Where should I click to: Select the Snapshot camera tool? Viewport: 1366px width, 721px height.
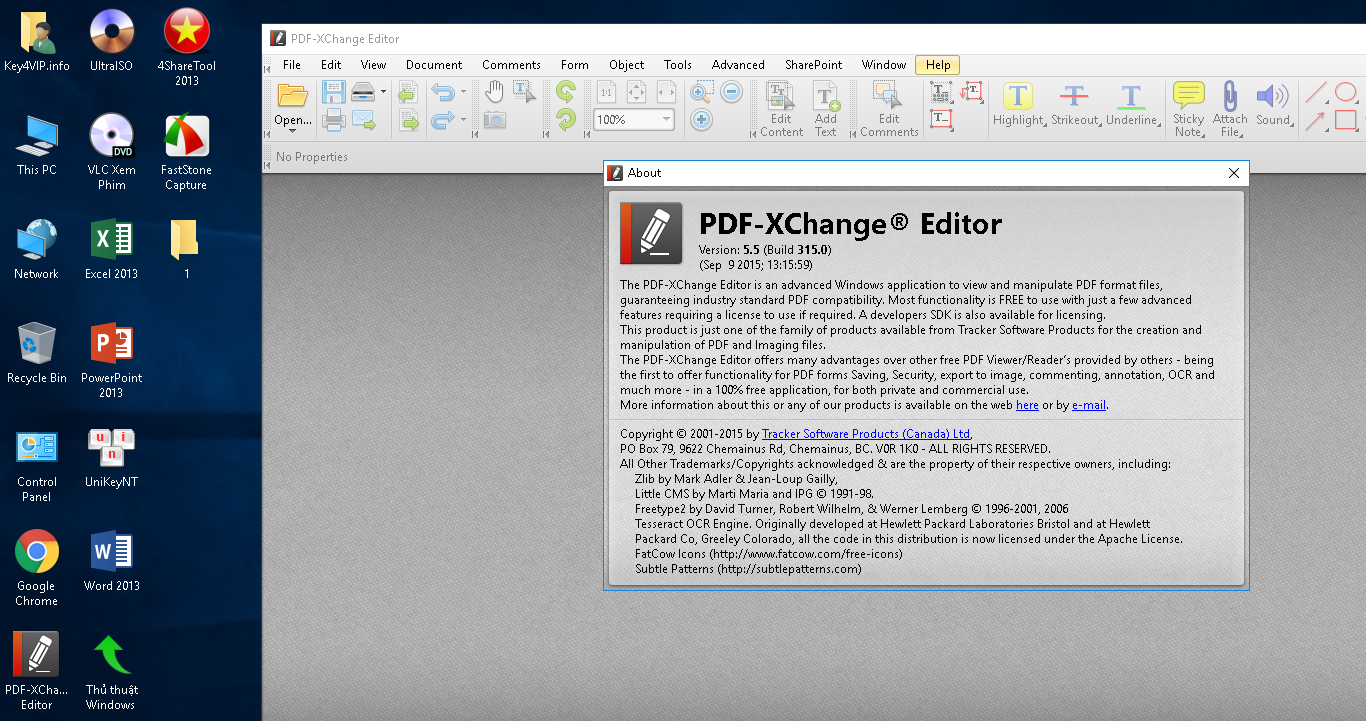(x=494, y=120)
